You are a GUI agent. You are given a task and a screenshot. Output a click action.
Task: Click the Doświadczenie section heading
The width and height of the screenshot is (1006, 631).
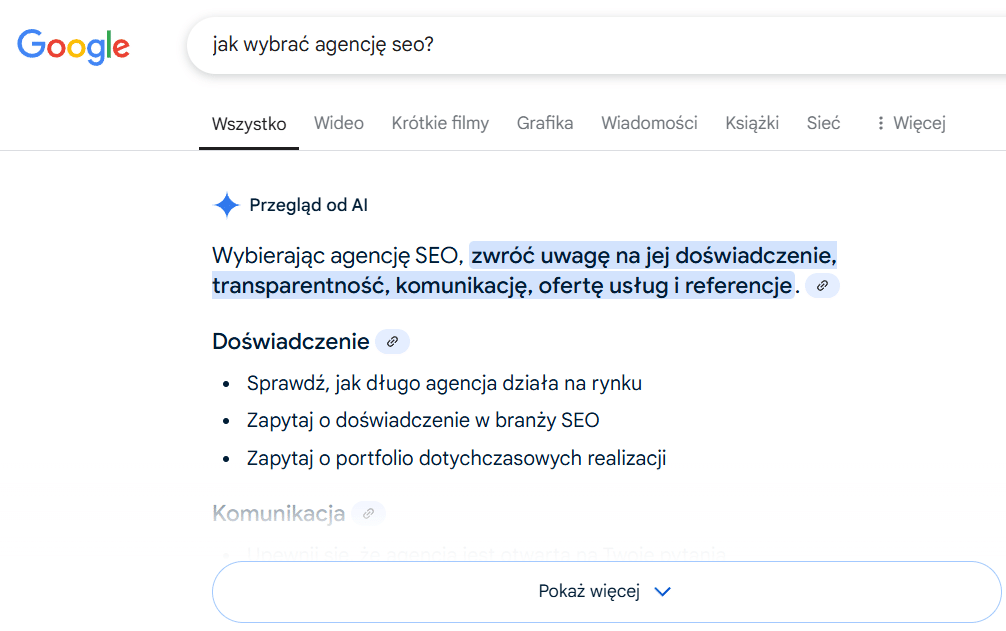coord(291,342)
